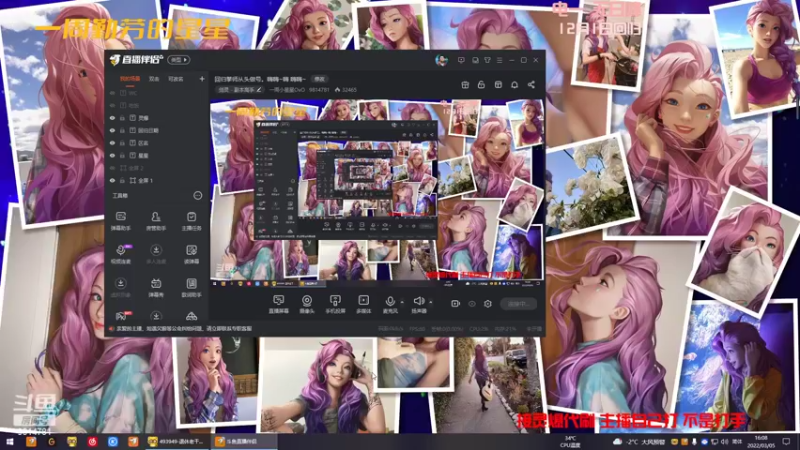The width and height of the screenshot is (800, 450).
Task: Open the settings gear next to the live button
Action: (488, 304)
